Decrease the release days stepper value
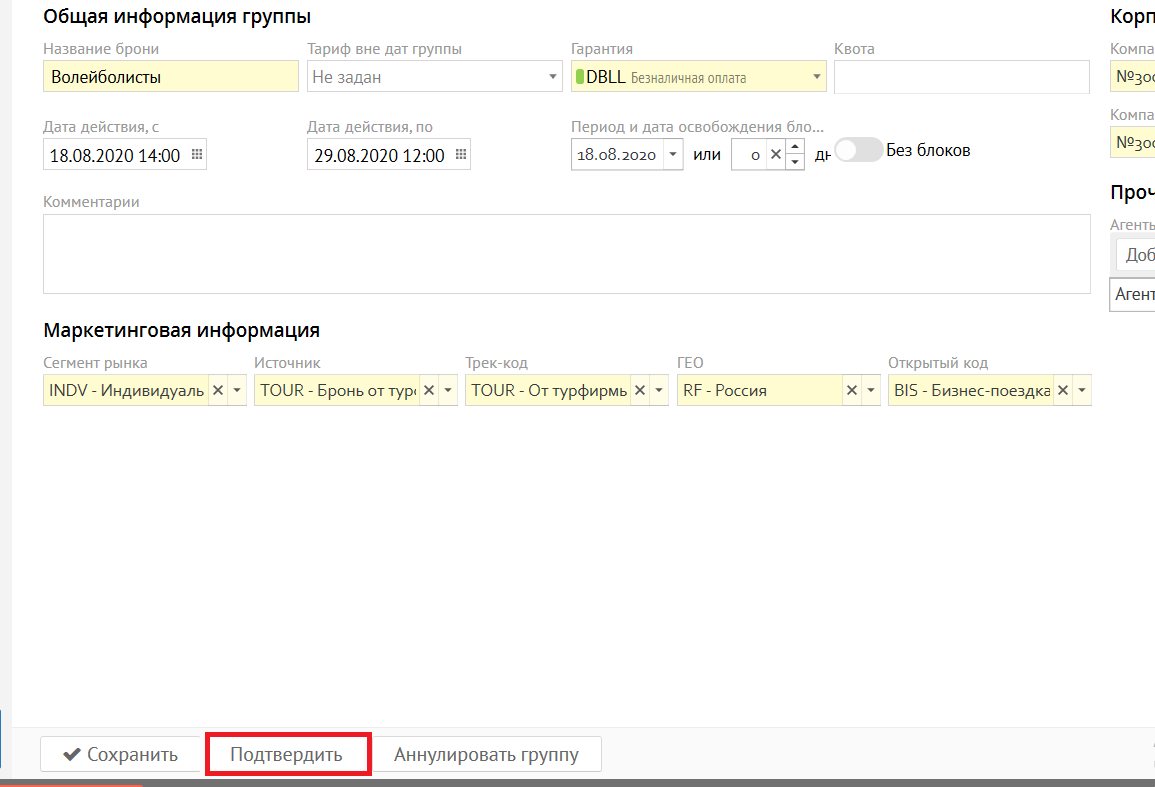Viewport: 1155px width, 787px height. (795, 162)
